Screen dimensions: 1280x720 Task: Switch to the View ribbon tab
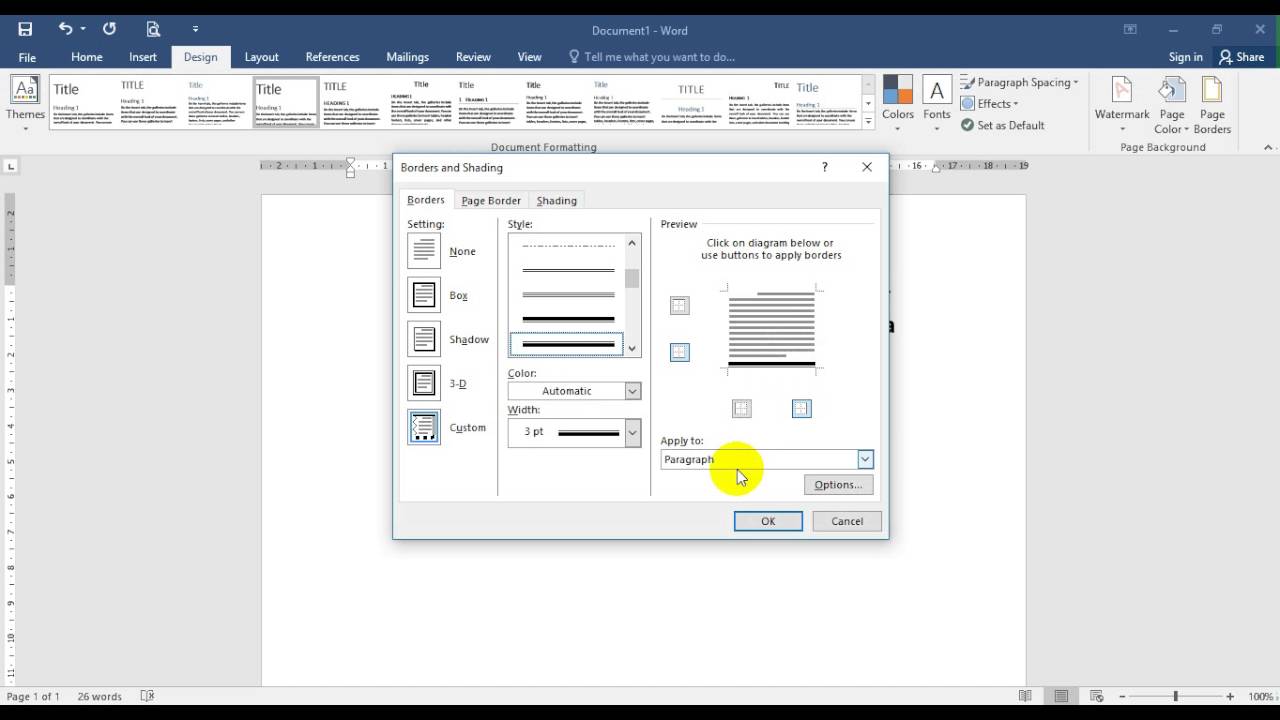coord(530,57)
